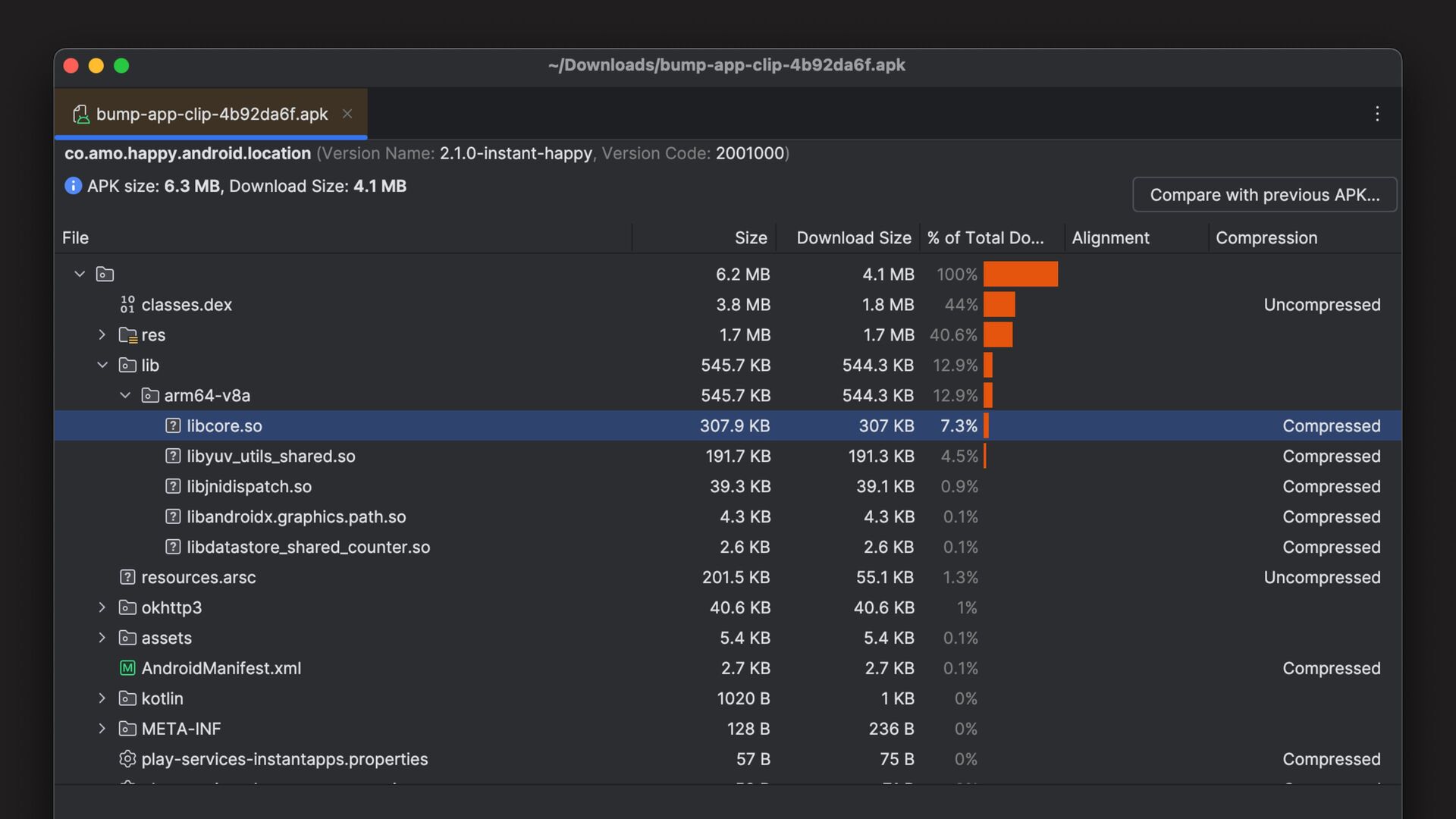Click Compare with previous APK button

(x=1264, y=195)
